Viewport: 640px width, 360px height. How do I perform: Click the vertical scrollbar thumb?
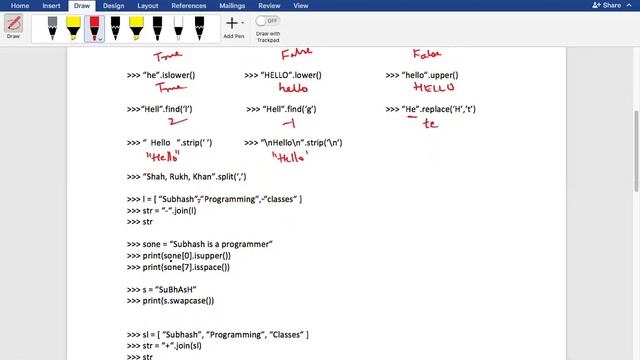pos(636,151)
